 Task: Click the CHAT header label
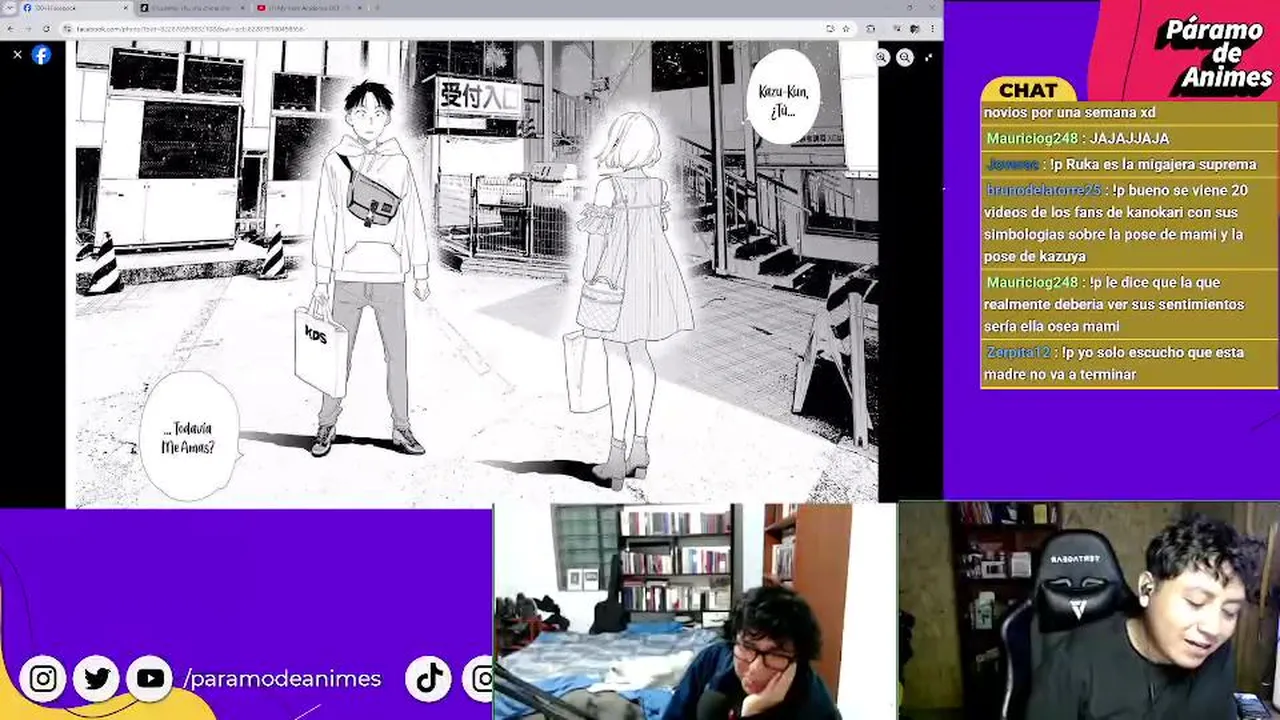coord(1028,90)
